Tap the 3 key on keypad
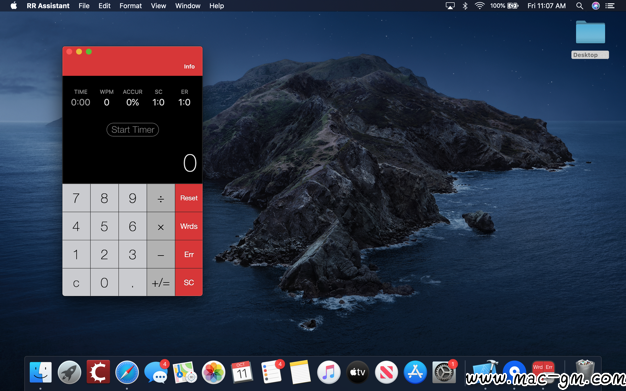 coord(133,254)
